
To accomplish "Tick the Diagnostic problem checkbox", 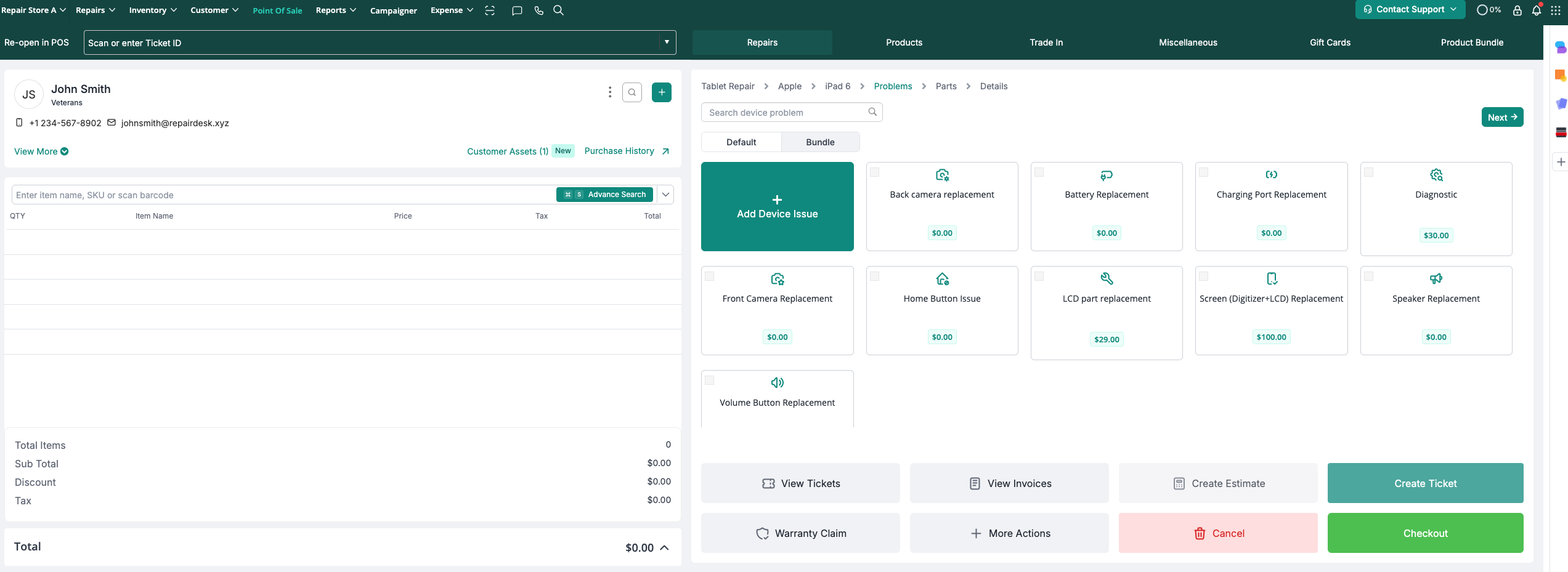I will tap(1369, 172).
